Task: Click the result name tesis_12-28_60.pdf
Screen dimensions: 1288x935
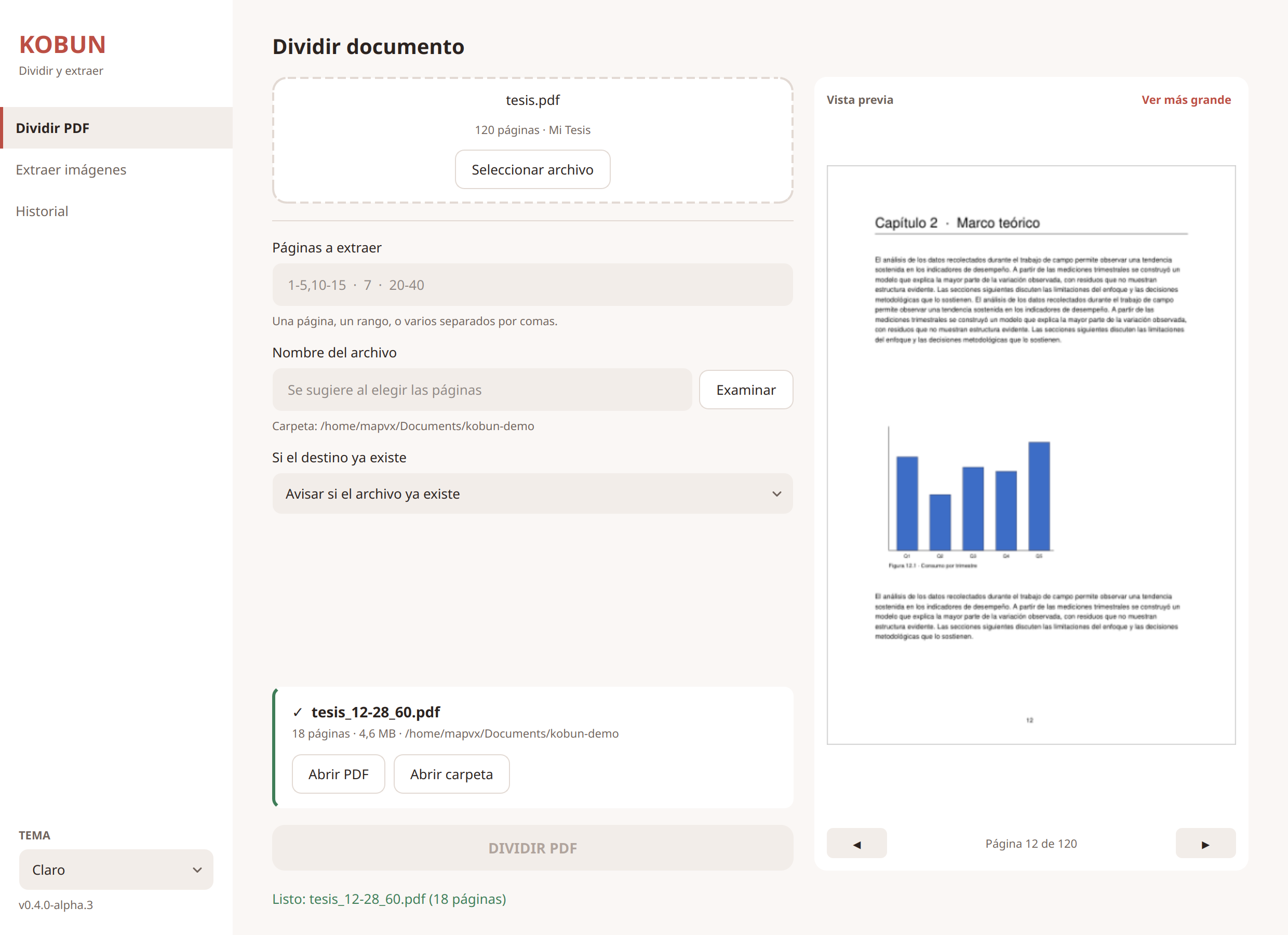Action: click(375, 712)
